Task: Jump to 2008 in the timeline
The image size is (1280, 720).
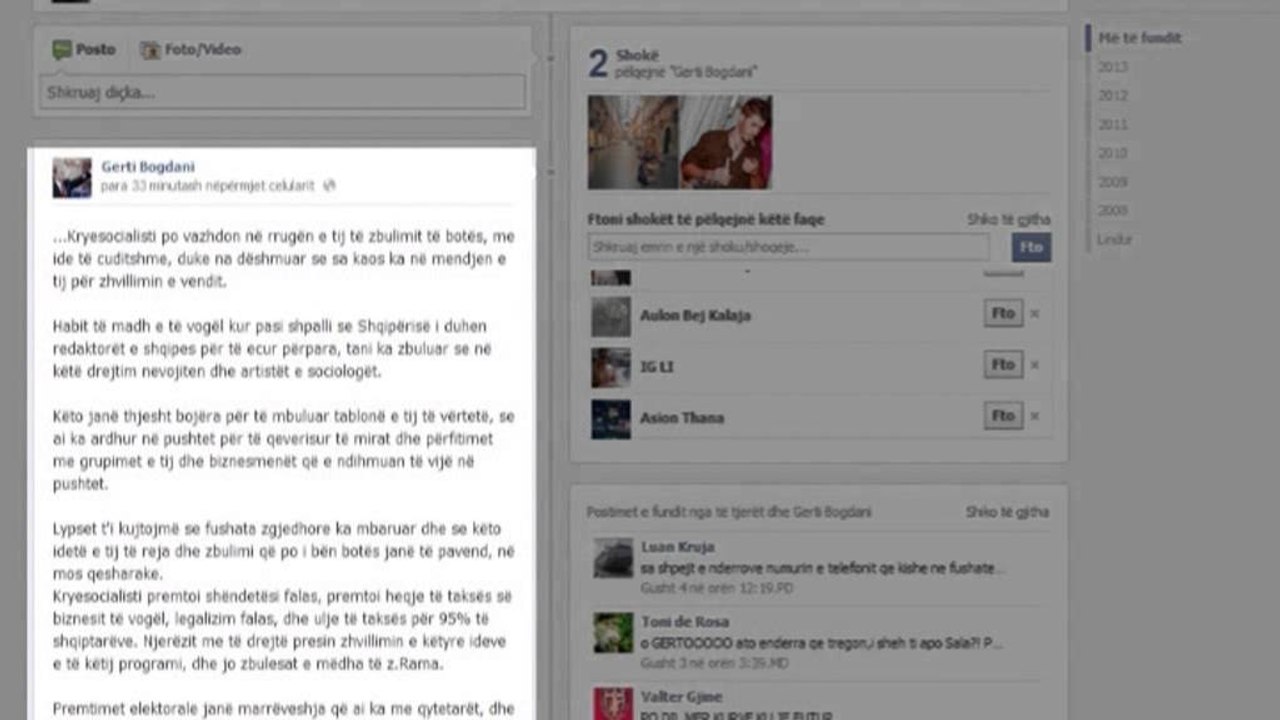Action: (x=1113, y=211)
